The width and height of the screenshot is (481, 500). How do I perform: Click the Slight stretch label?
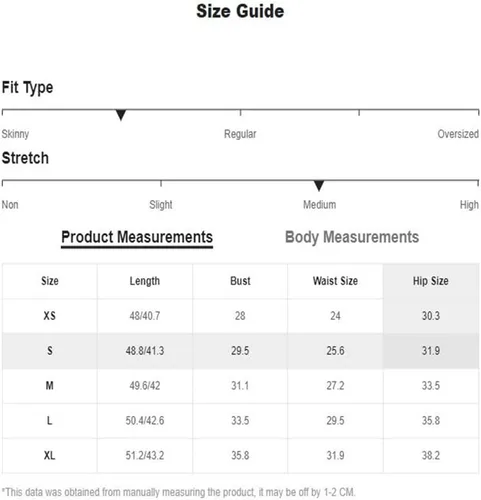[161, 205]
